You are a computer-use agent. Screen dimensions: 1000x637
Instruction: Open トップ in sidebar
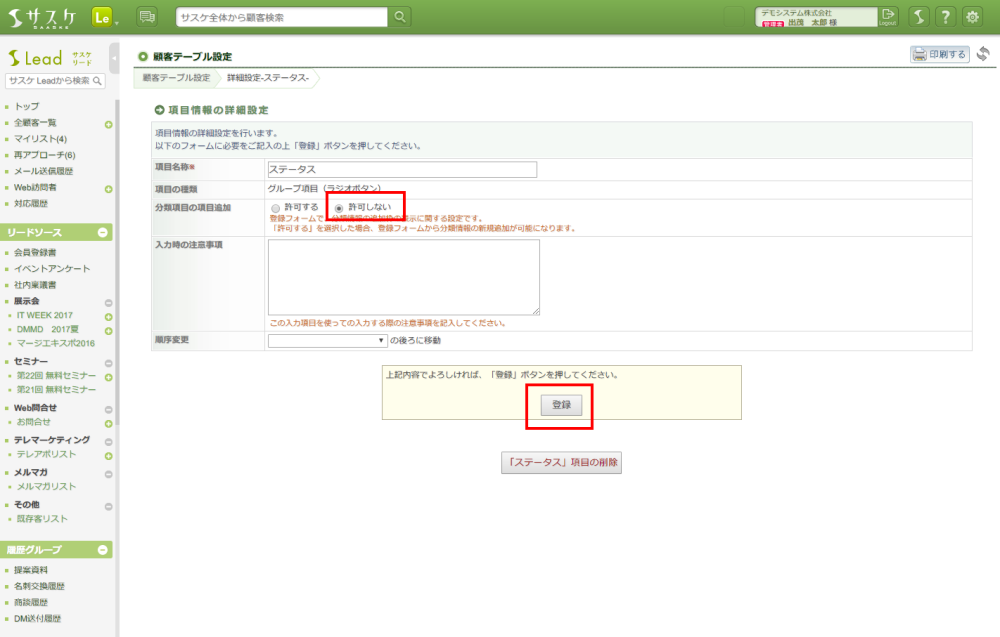pyautogui.click(x=27, y=106)
